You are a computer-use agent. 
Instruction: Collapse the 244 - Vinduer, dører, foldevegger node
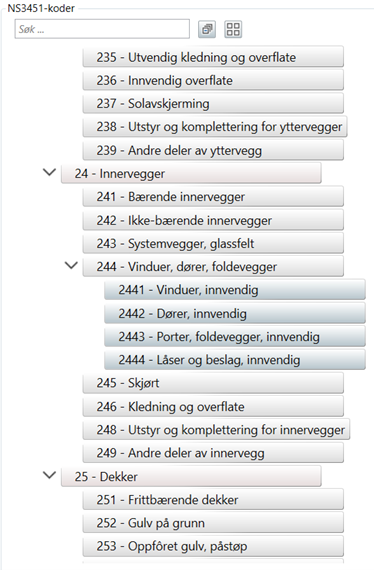click(71, 265)
